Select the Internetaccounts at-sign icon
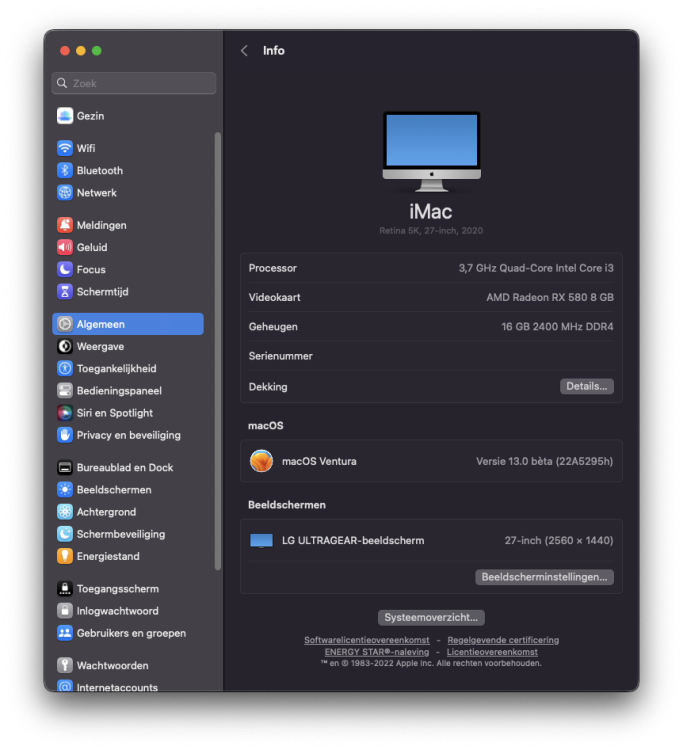Viewport: 683px width, 750px height. pos(65,686)
